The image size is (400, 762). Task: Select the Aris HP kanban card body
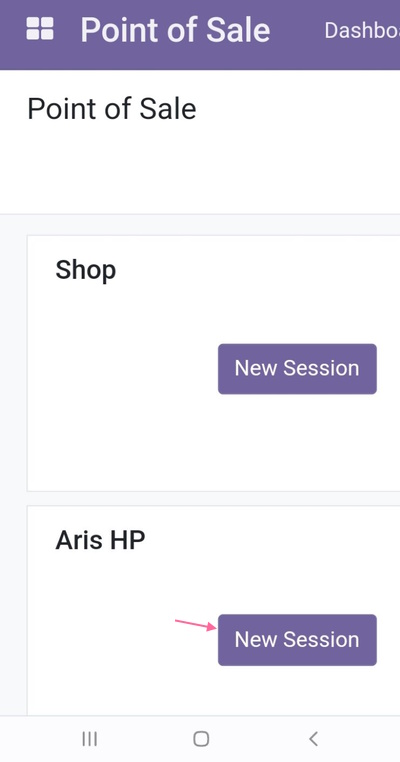213,610
